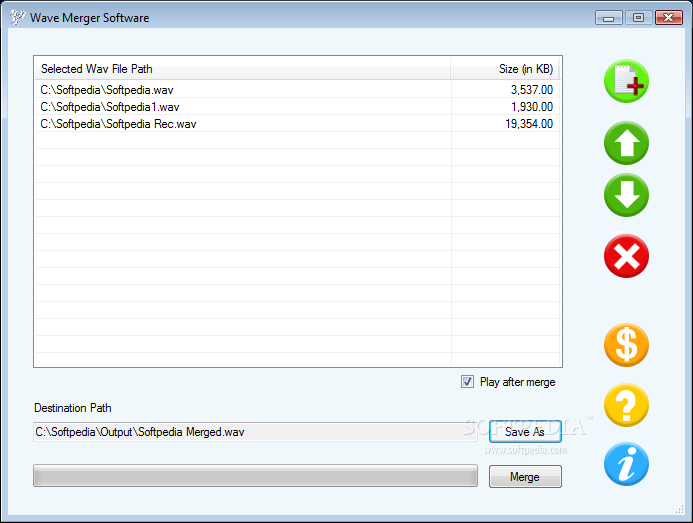Viewport: 693px width, 523px height.
Task: Select row C:\Softpedia\Softpedia Rec.wav
Action: coord(297,124)
